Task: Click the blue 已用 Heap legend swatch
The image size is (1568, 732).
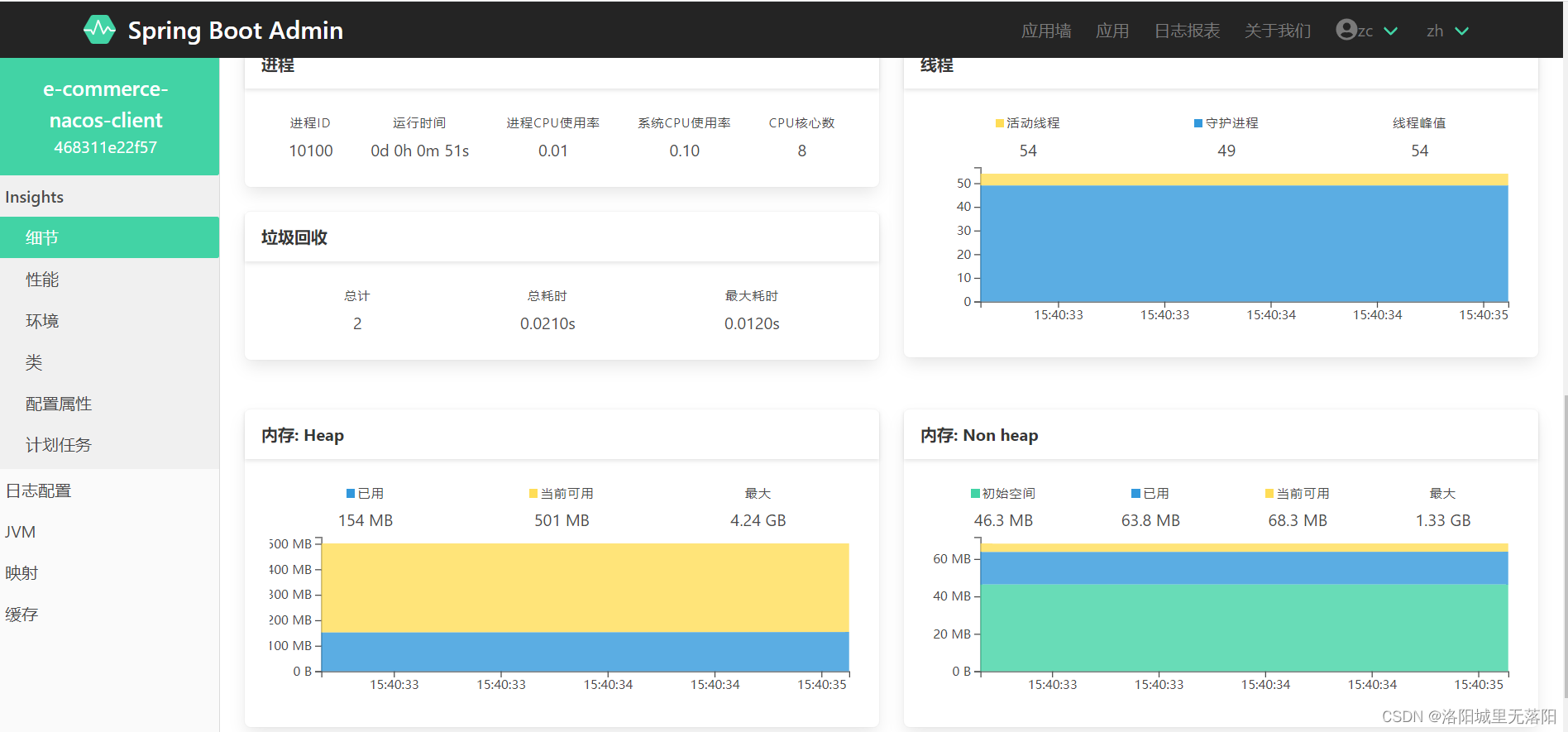Action: click(x=351, y=494)
